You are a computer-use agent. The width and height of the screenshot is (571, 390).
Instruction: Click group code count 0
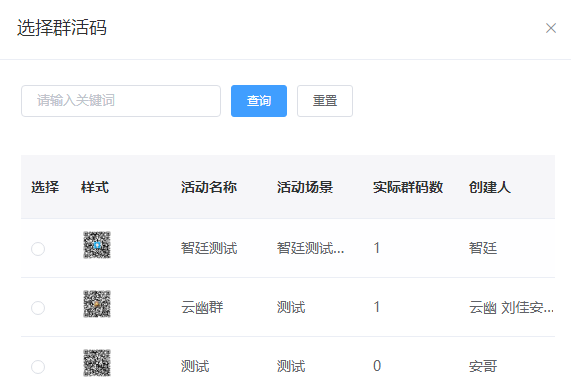[x=377, y=366]
